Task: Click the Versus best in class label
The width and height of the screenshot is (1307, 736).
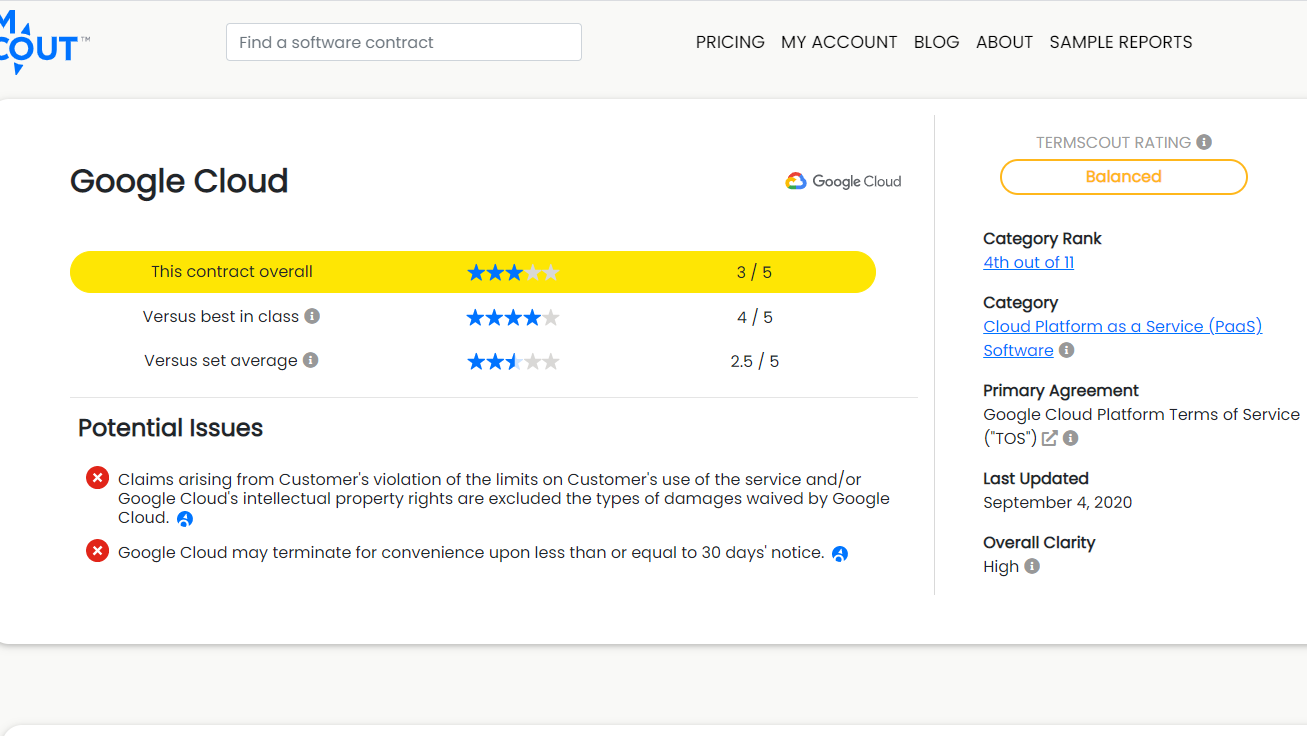Action: click(x=221, y=316)
